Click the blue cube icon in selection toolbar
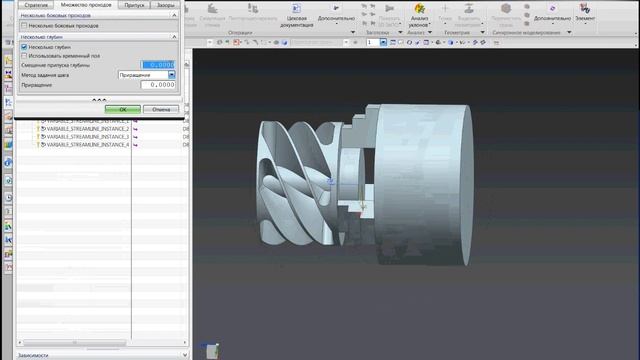 point(284,42)
